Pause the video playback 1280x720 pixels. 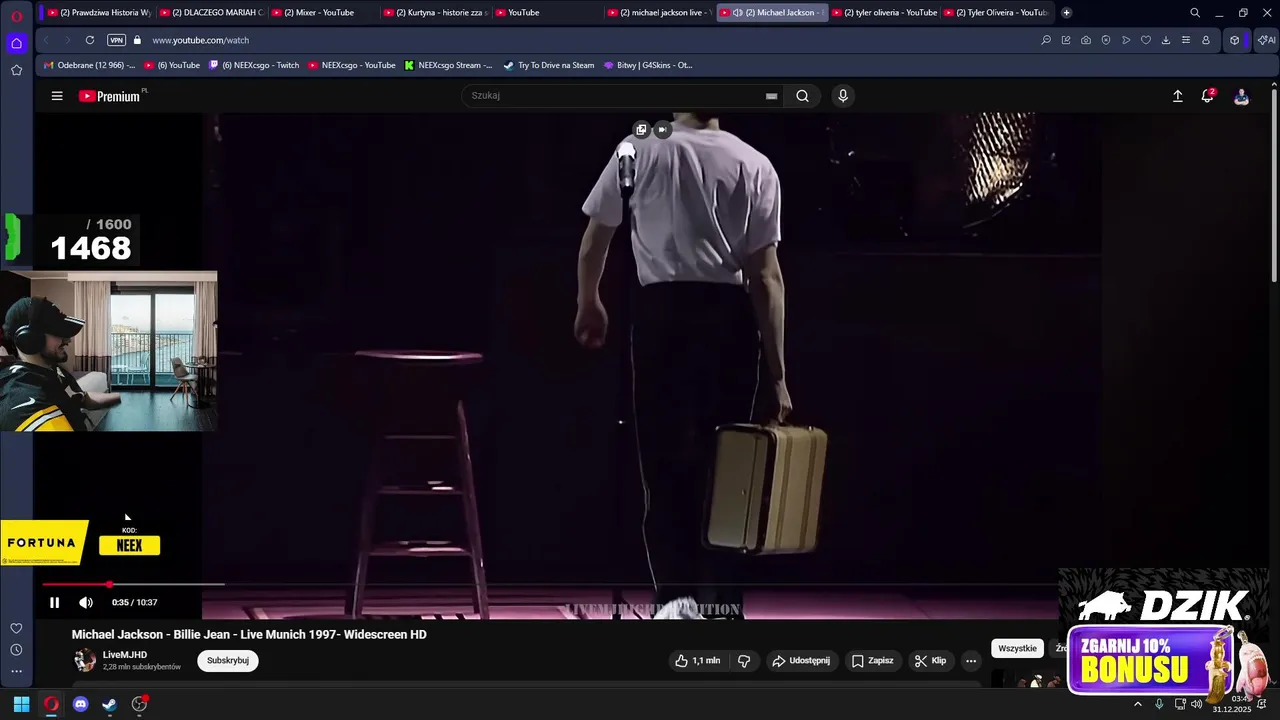54,602
